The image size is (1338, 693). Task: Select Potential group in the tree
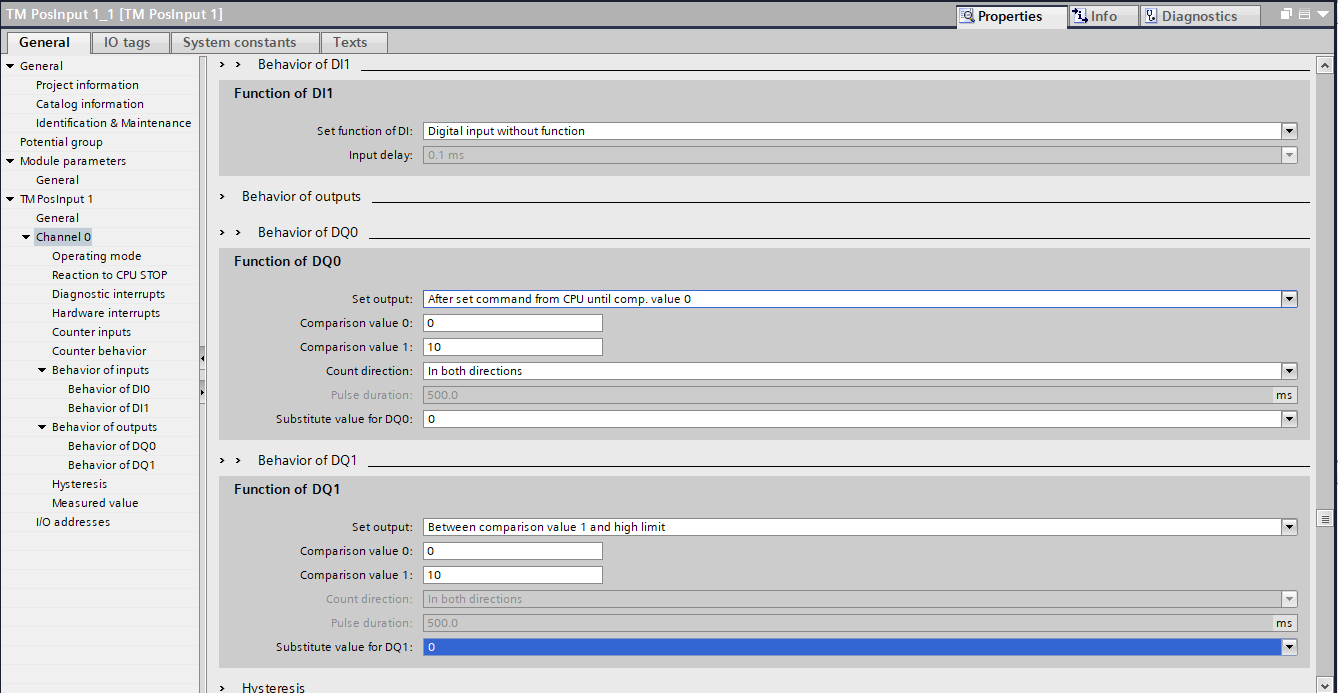61,142
